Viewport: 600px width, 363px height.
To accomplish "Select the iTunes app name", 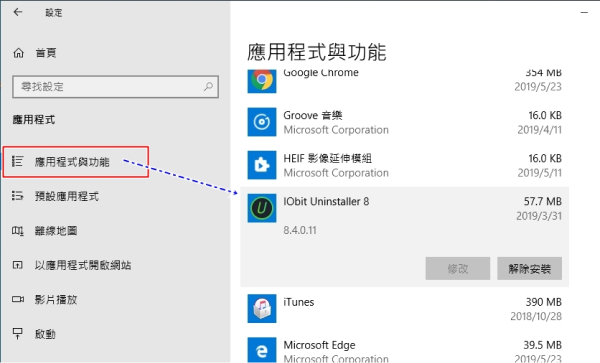I will [x=298, y=302].
